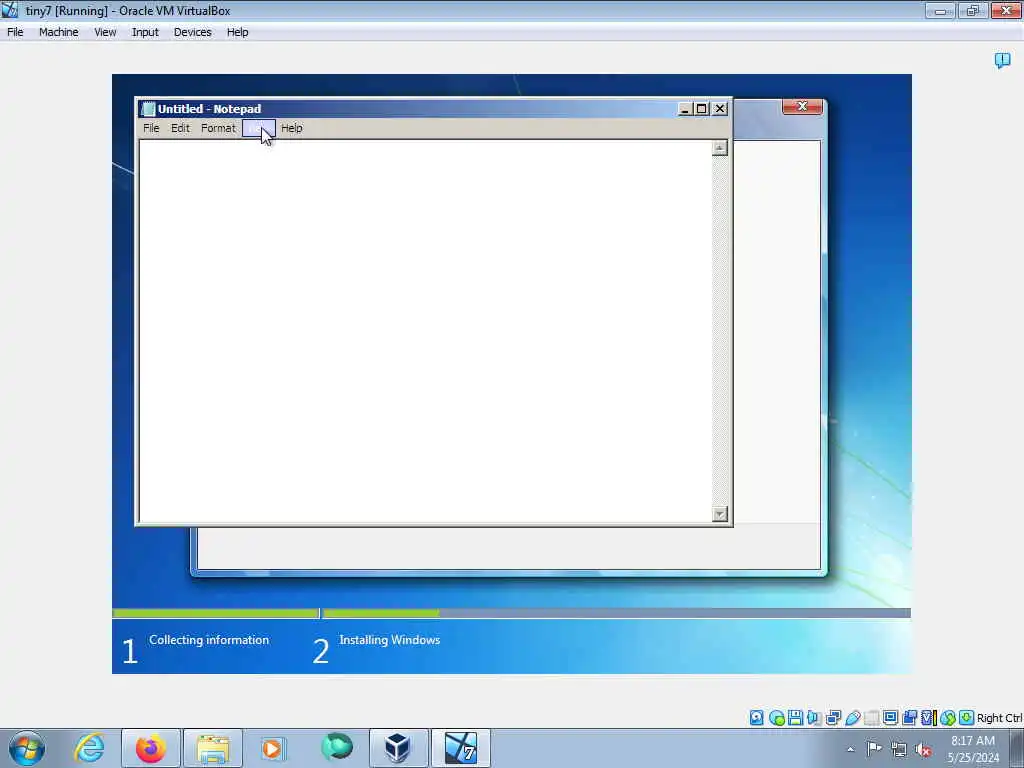
Task: Click the mouse integration indicator in status bar
Action: 948,718
